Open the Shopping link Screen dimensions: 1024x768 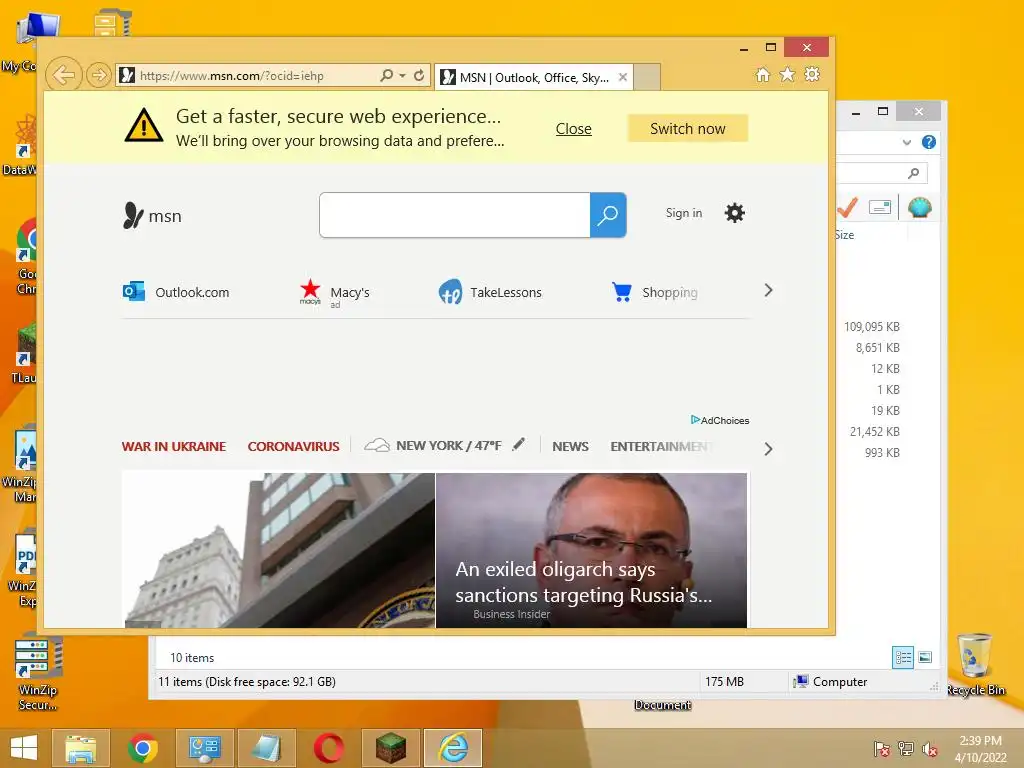click(x=670, y=293)
